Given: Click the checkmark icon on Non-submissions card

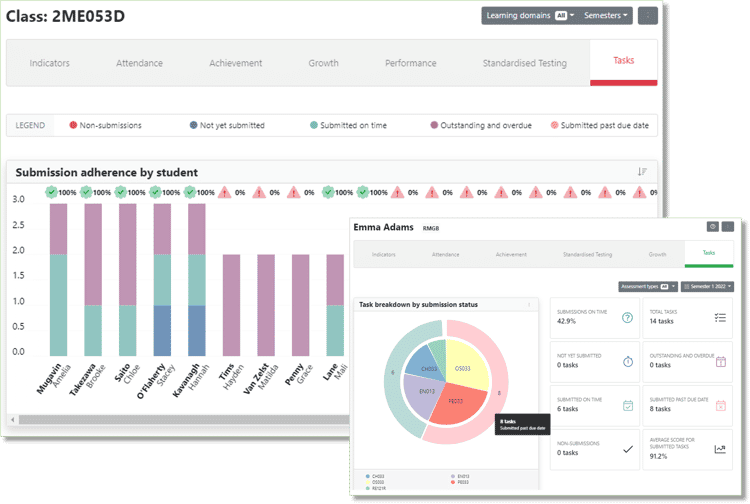Looking at the screenshot, I should (628, 449).
